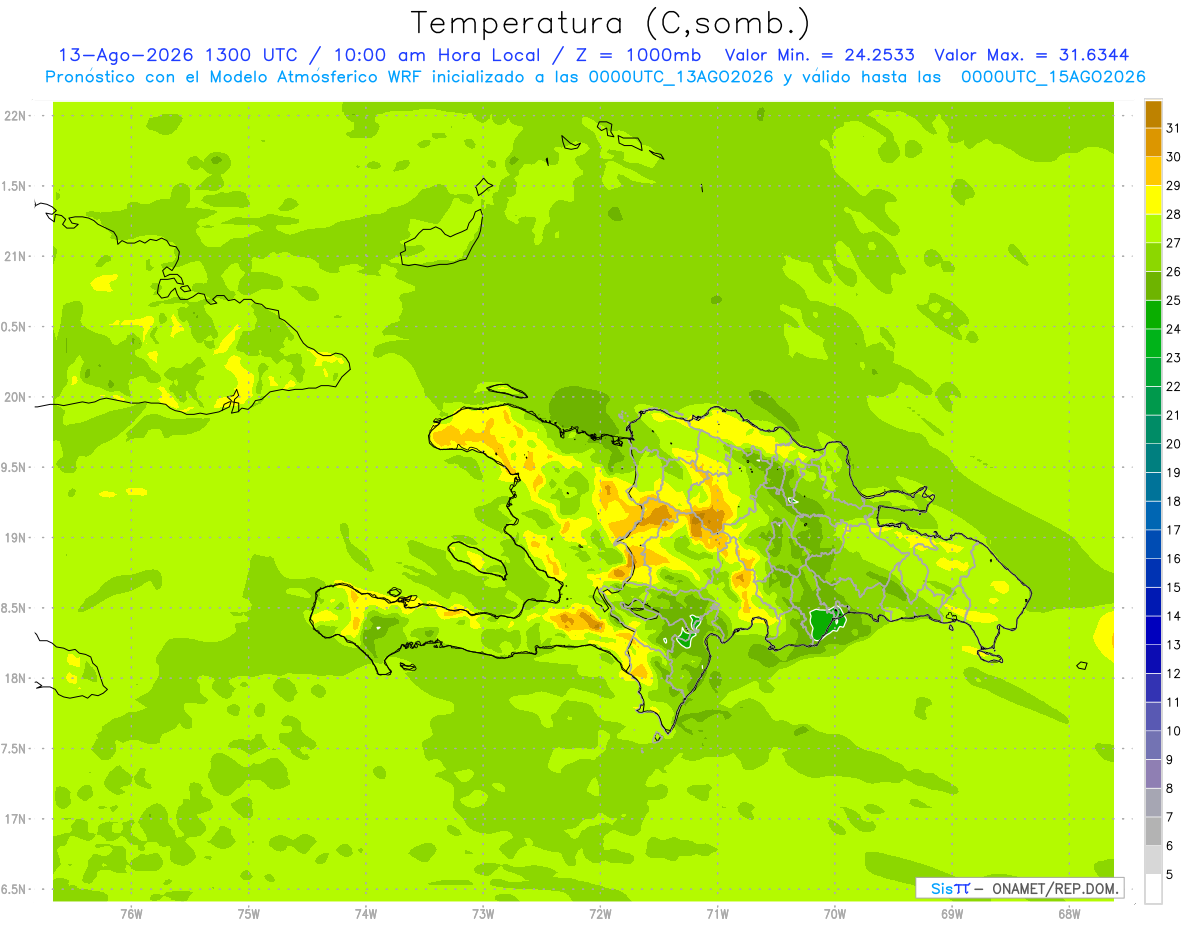1200x927 pixels.
Task: Click the "Temperatura (C,somb.)" map title
Action: [x=611, y=23]
